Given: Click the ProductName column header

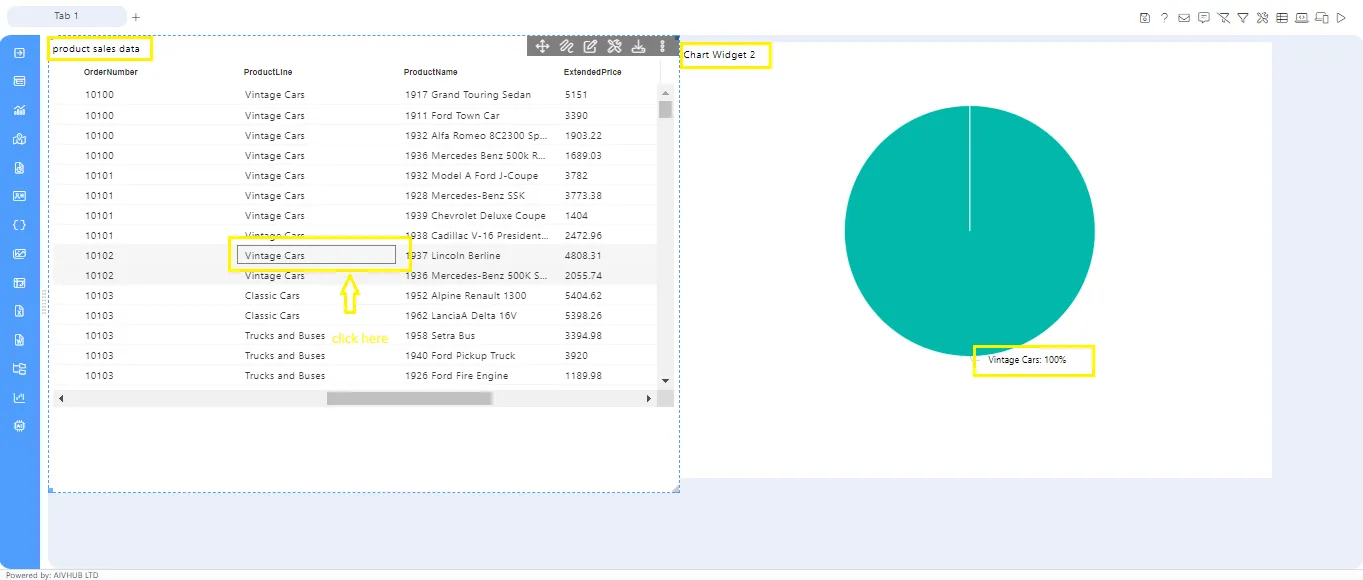Looking at the screenshot, I should (431, 72).
